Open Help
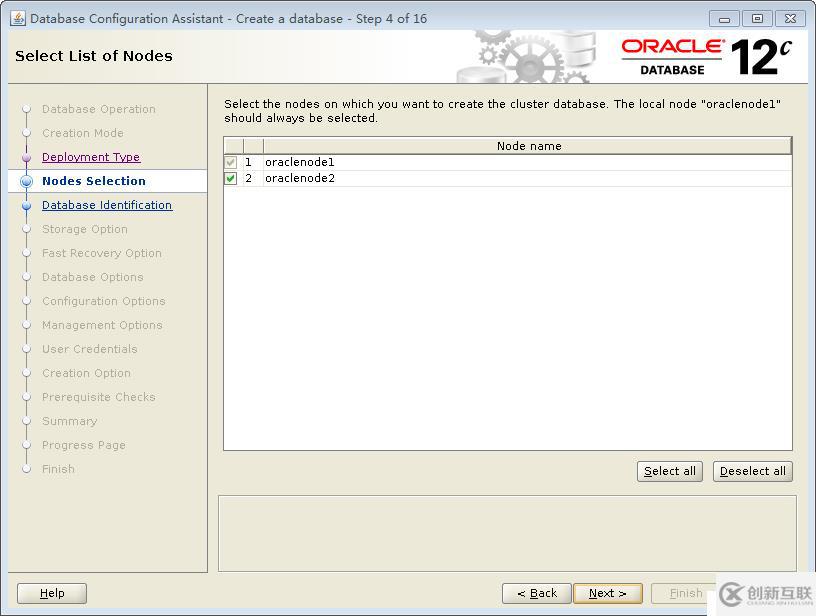816x616 pixels. pyautogui.click(x=52, y=593)
